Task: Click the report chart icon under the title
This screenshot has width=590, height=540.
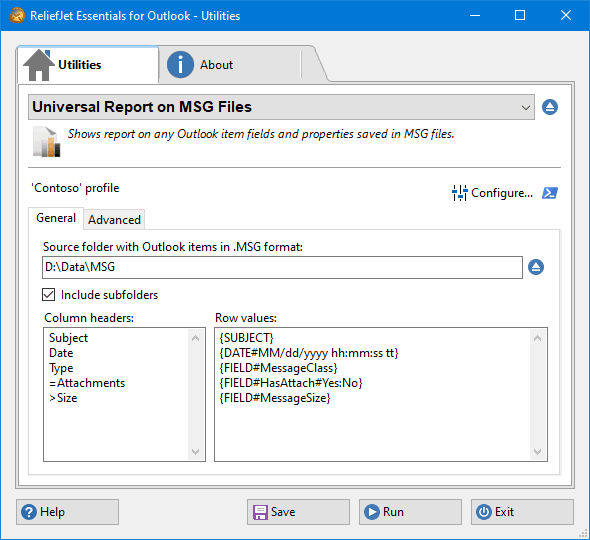Action: (x=47, y=142)
